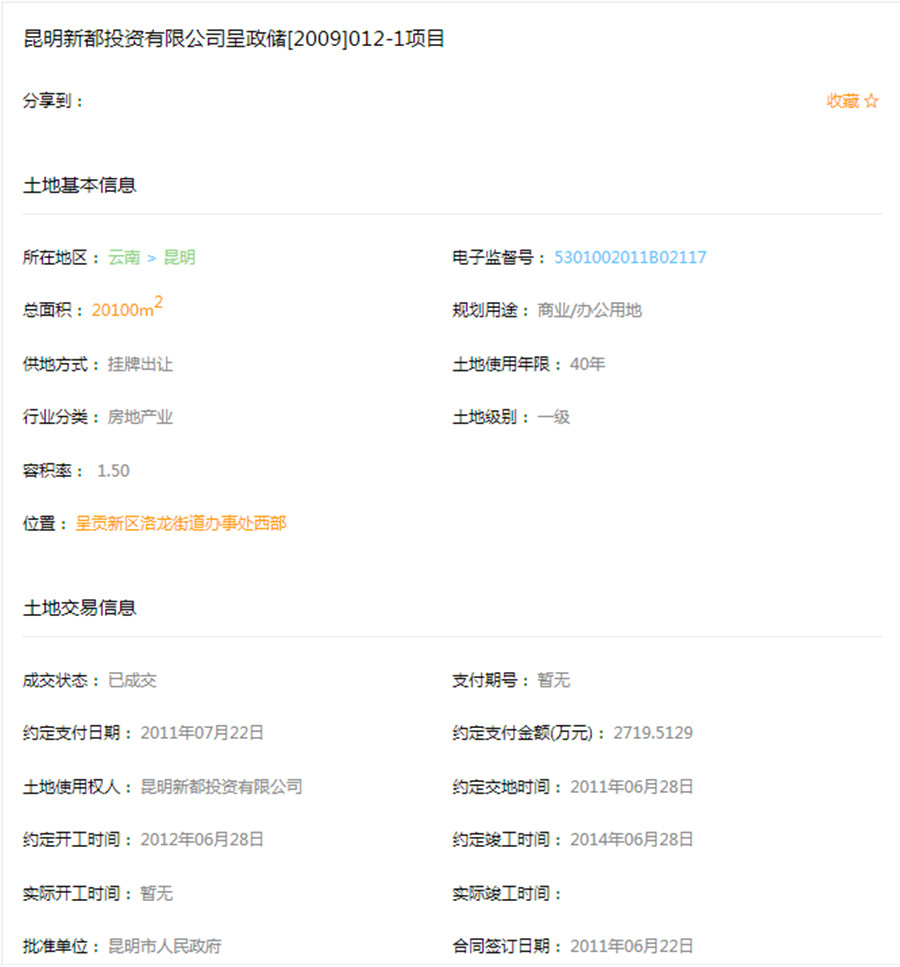900x967 pixels.
Task: Open the 昆明 city link
Action: point(181,257)
